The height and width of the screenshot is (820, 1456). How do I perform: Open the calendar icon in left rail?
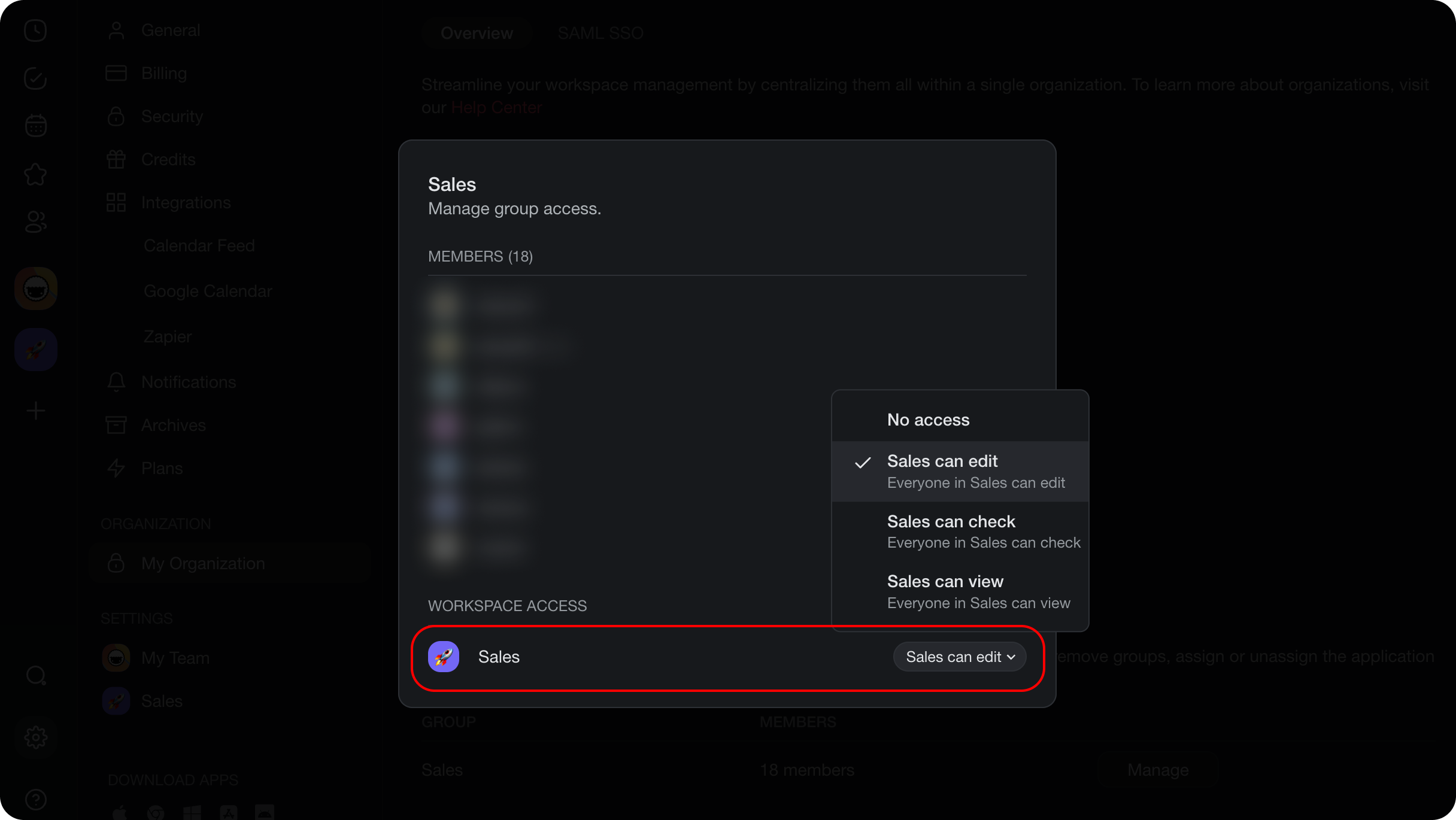(35, 126)
